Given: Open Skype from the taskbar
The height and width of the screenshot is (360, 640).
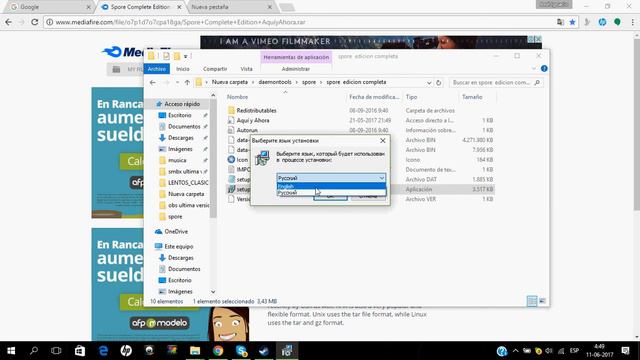Looking at the screenshot, I should click(241, 351).
